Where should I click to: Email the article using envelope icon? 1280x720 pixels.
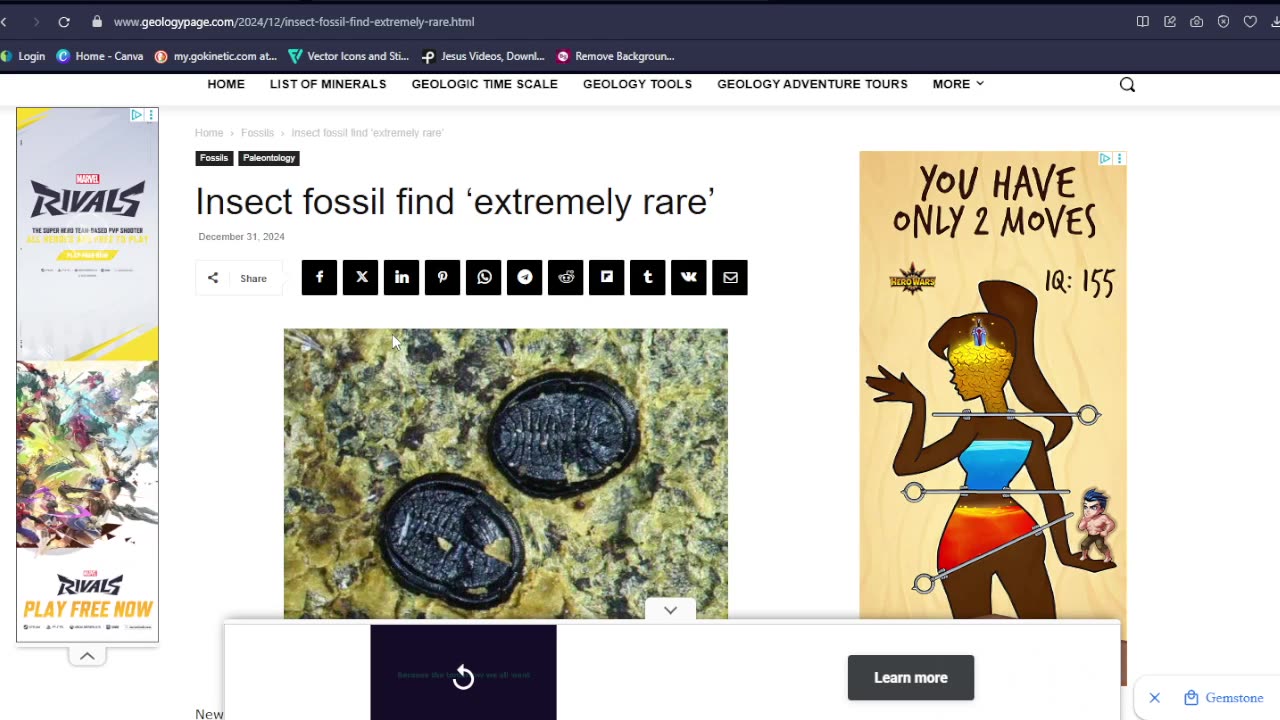pyautogui.click(x=730, y=278)
